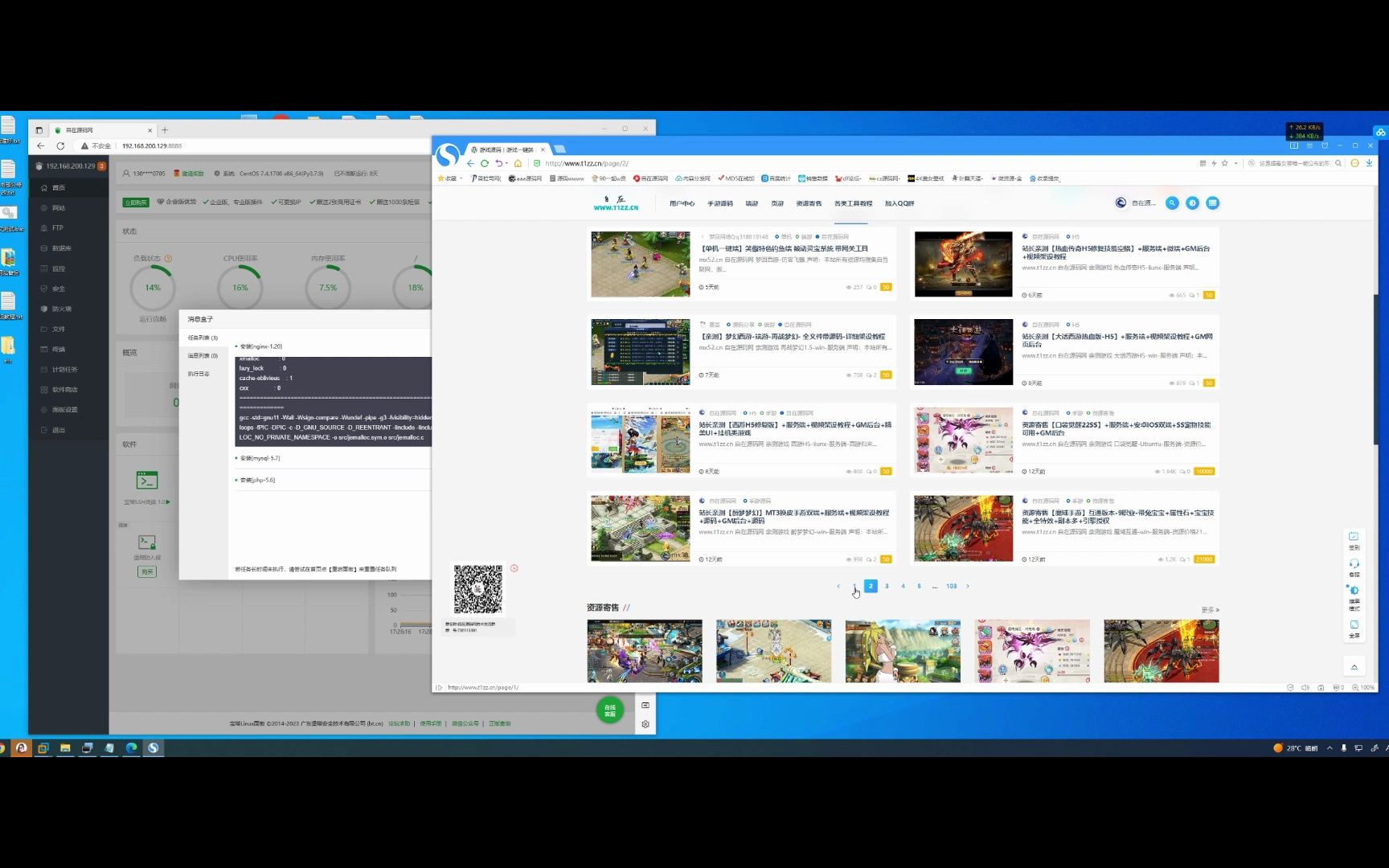Click 更多 link in 资源寄售 section

coord(1209,610)
